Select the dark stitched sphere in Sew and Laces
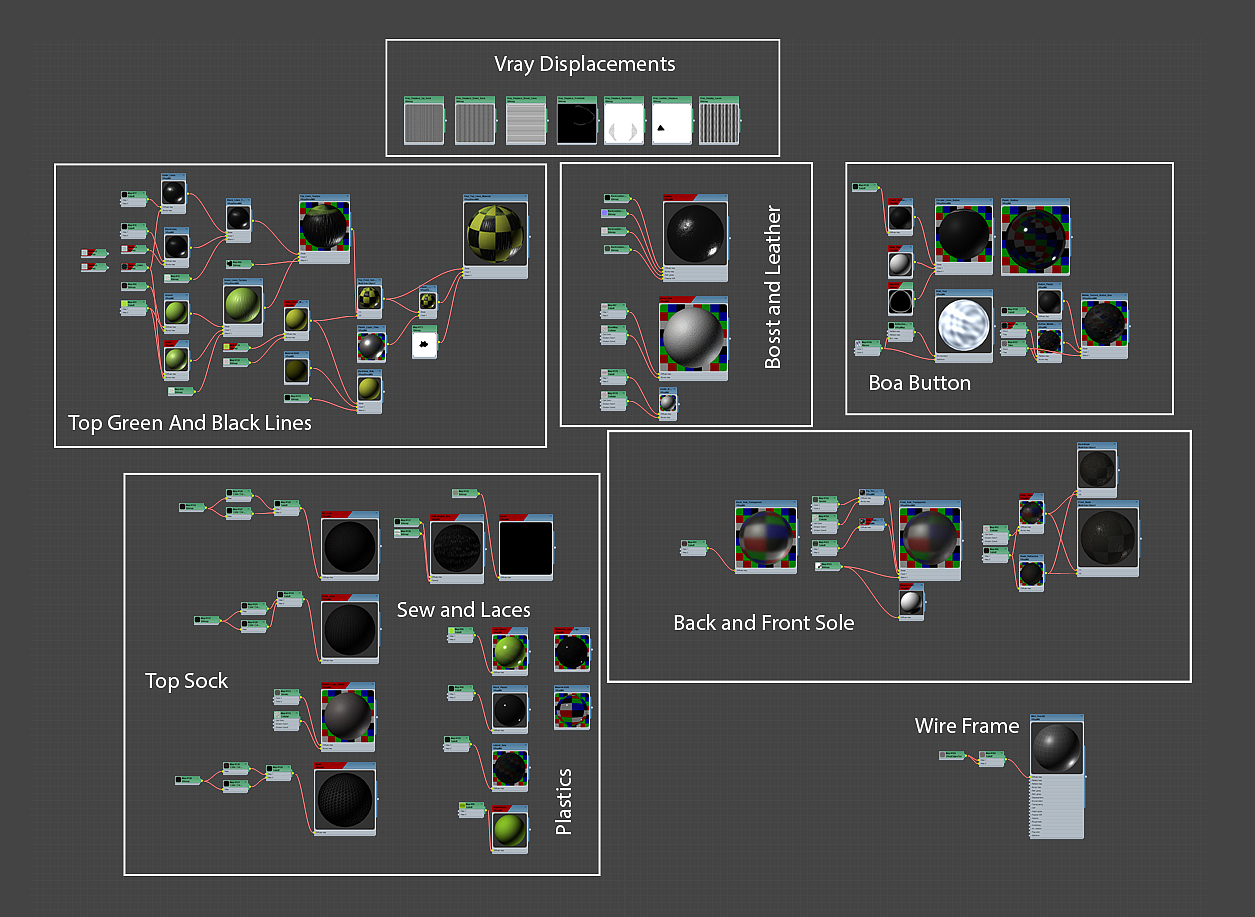 coord(457,547)
